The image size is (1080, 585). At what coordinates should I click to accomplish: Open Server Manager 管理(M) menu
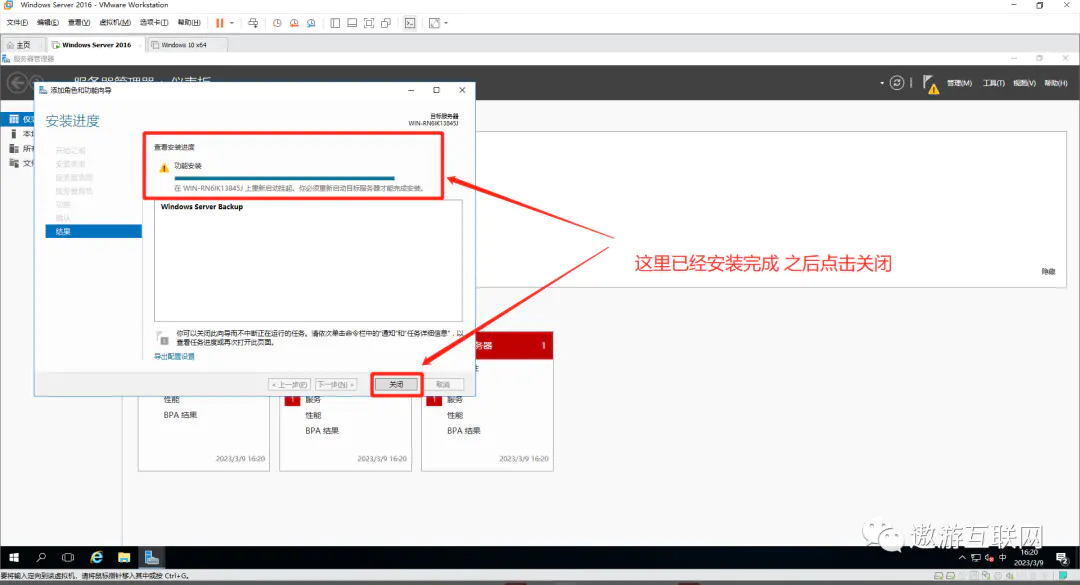(959, 83)
